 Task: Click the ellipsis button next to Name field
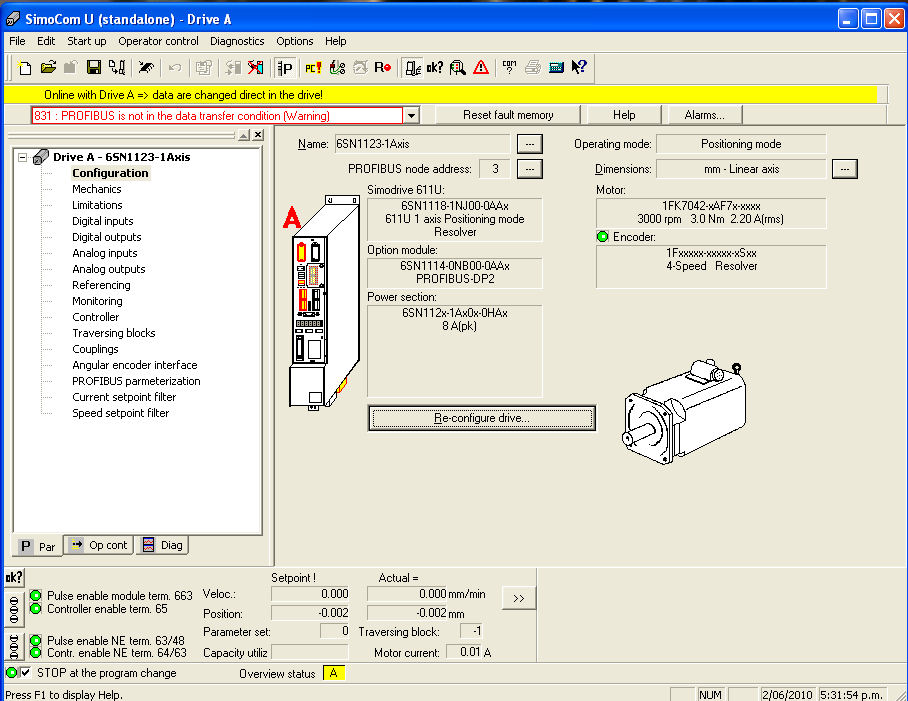click(x=529, y=144)
